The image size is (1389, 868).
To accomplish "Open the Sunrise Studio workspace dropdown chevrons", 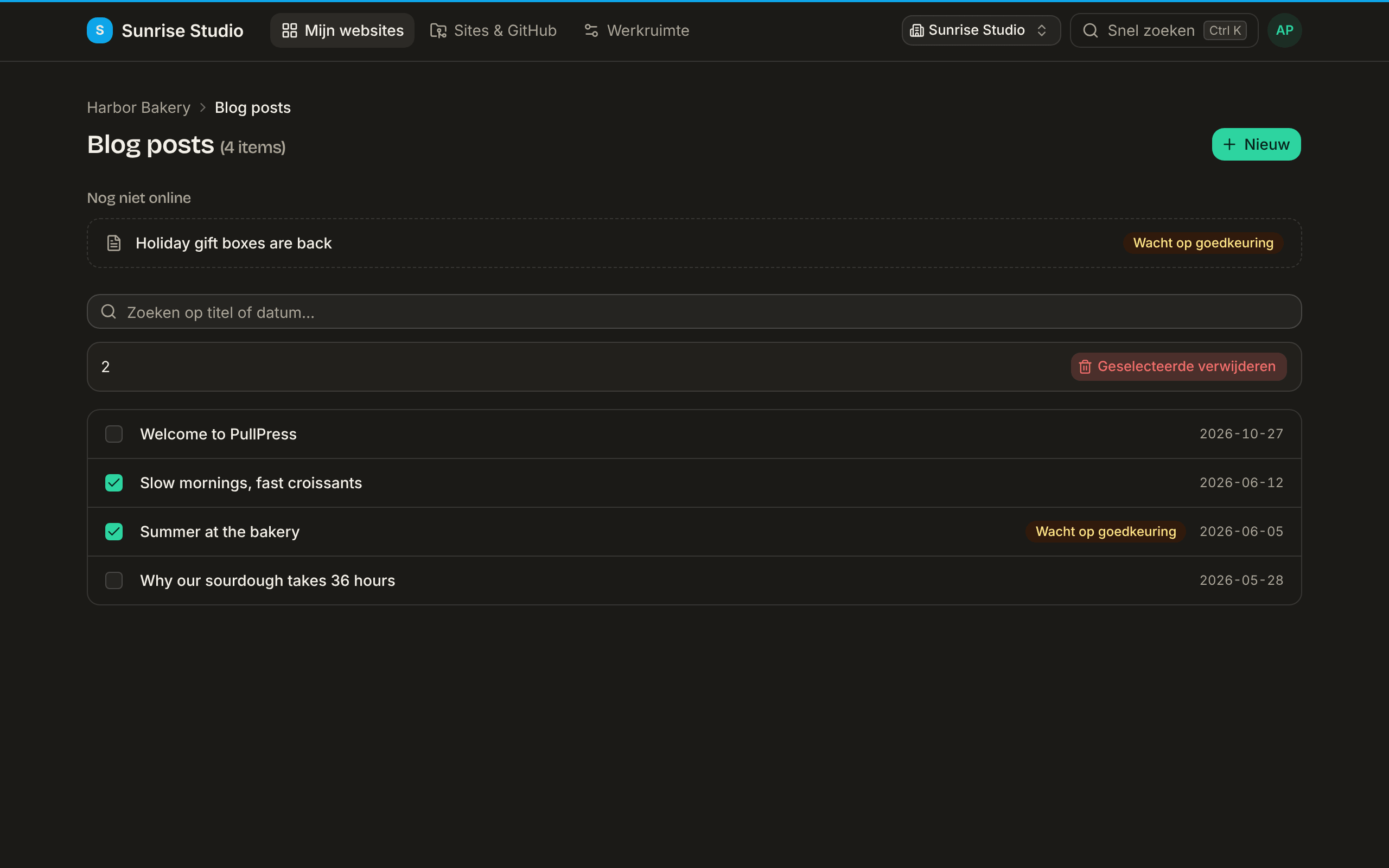I will click(1041, 30).
